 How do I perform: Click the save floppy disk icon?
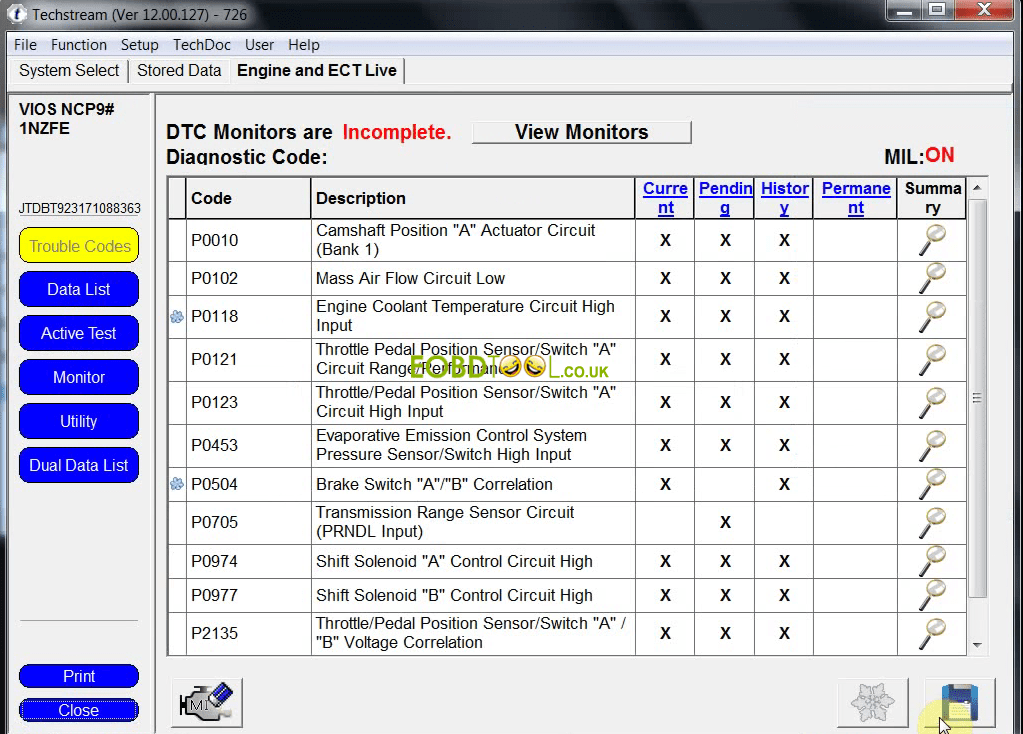pos(960,703)
